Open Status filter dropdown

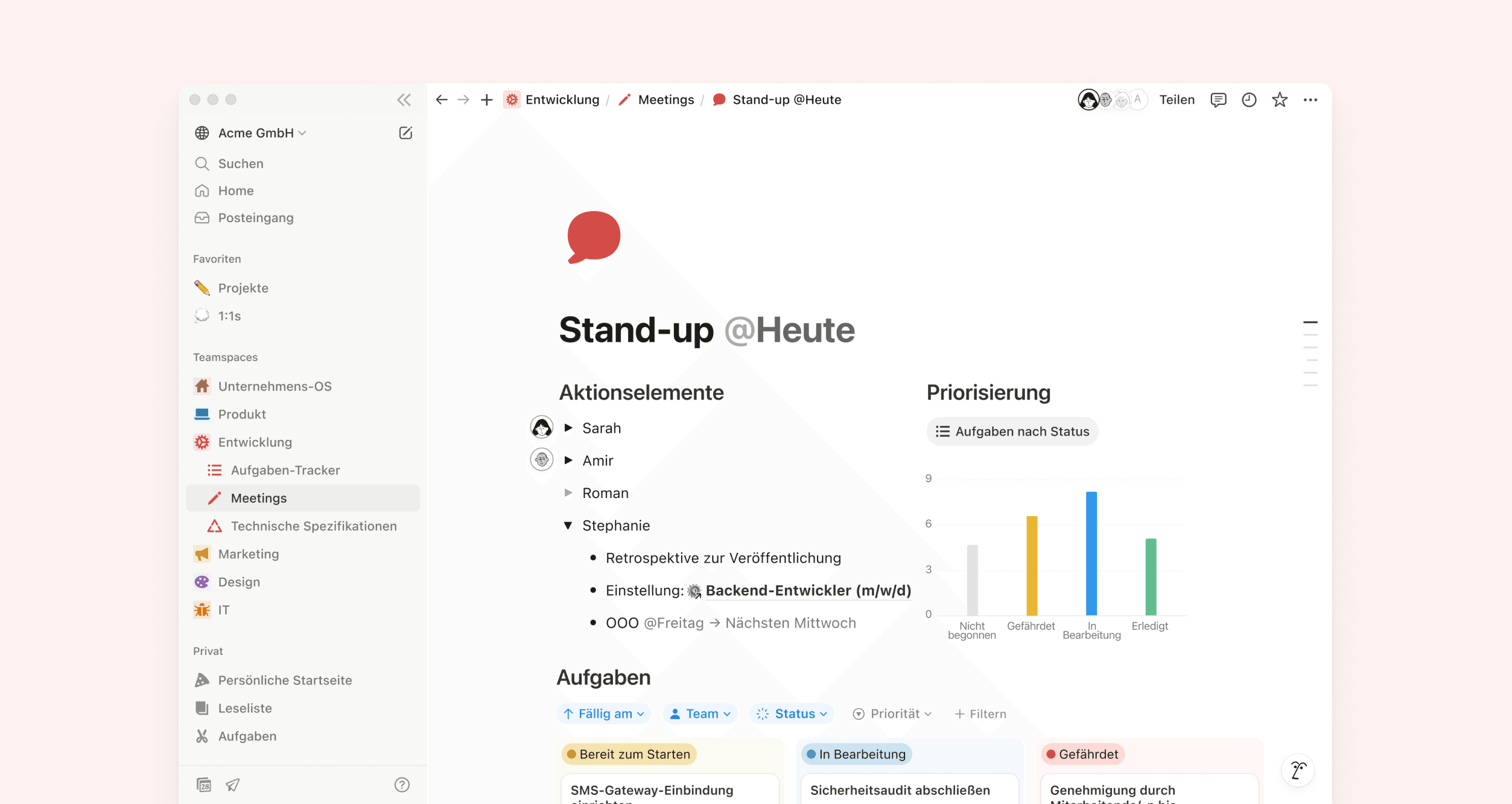point(792,713)
